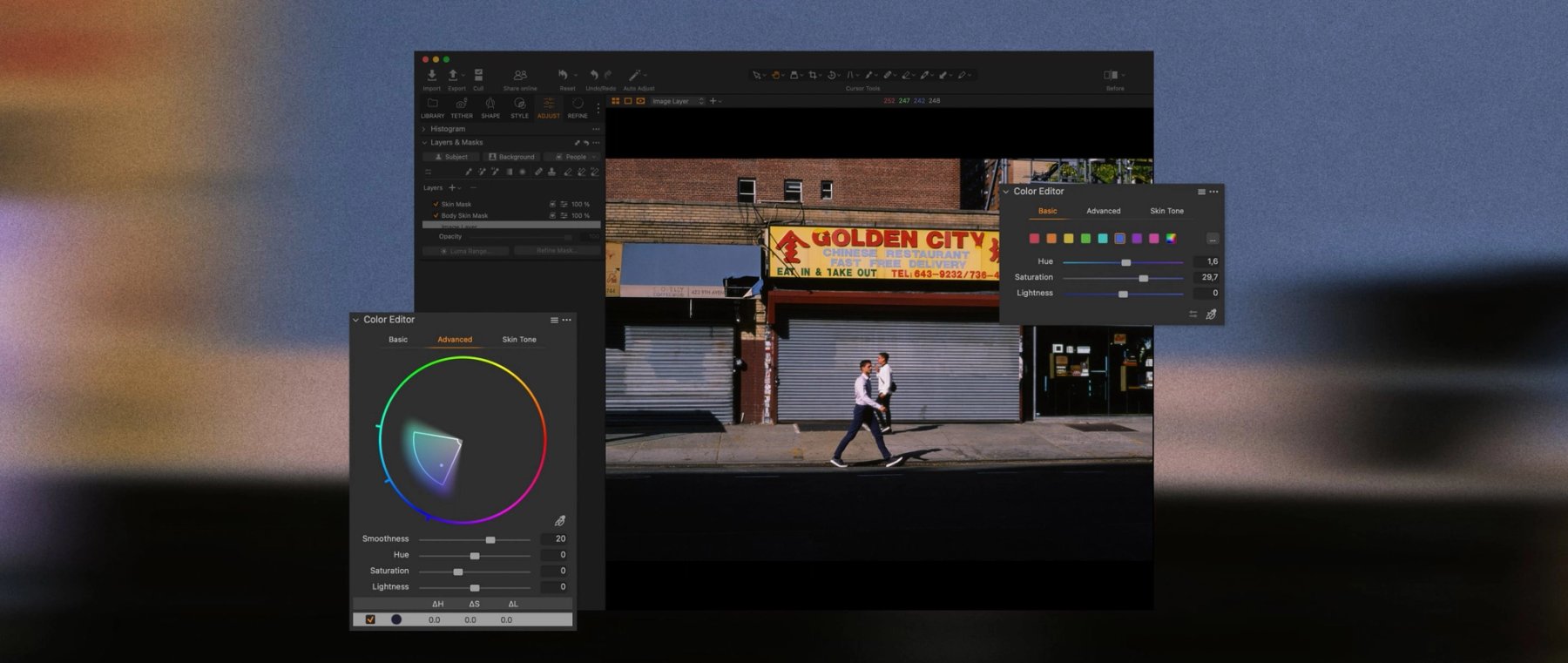Open the Histogram panel three-dot menu
The image size is (1568, 663).
(x=596, y=129)
